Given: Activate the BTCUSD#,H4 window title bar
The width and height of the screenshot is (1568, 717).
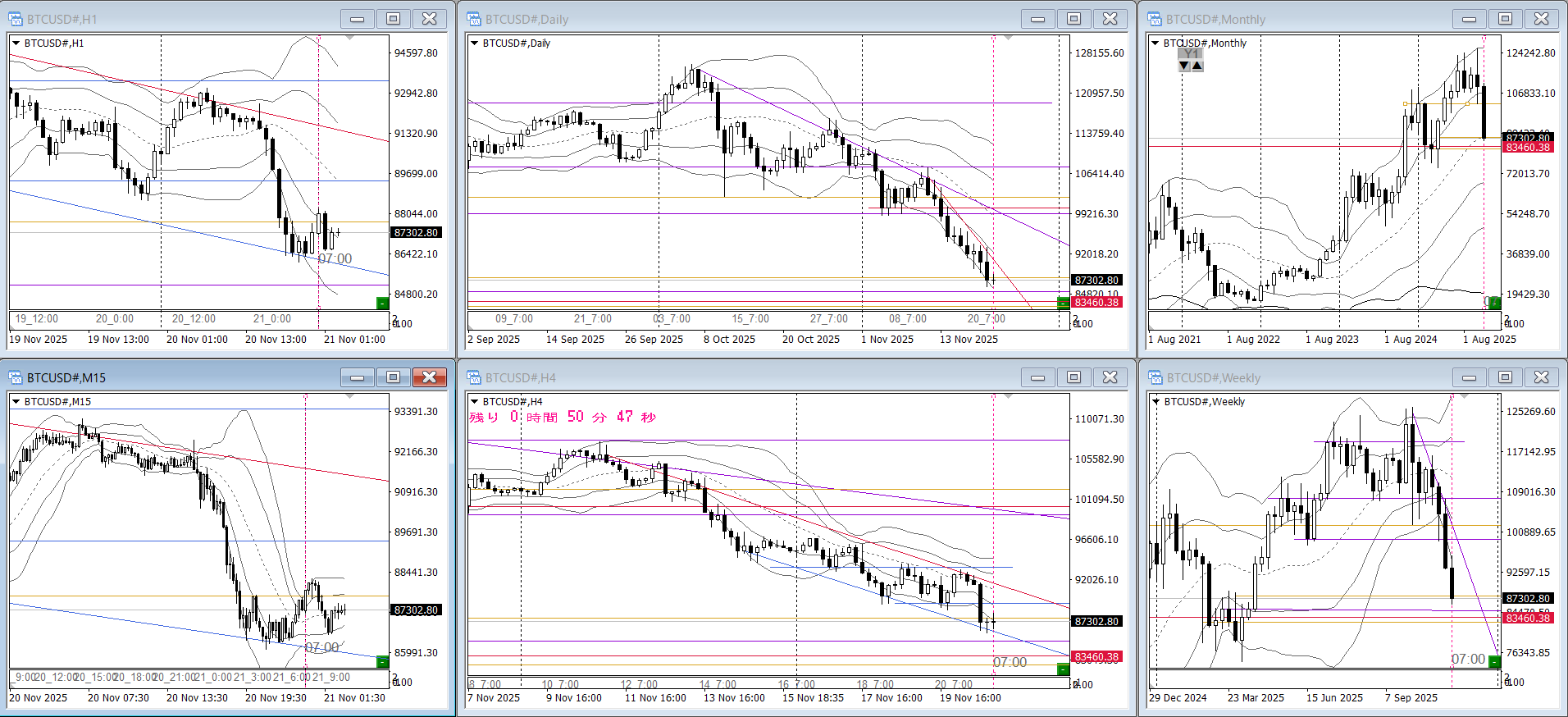Looking at the screenshot, I should [x=738, y=377].
